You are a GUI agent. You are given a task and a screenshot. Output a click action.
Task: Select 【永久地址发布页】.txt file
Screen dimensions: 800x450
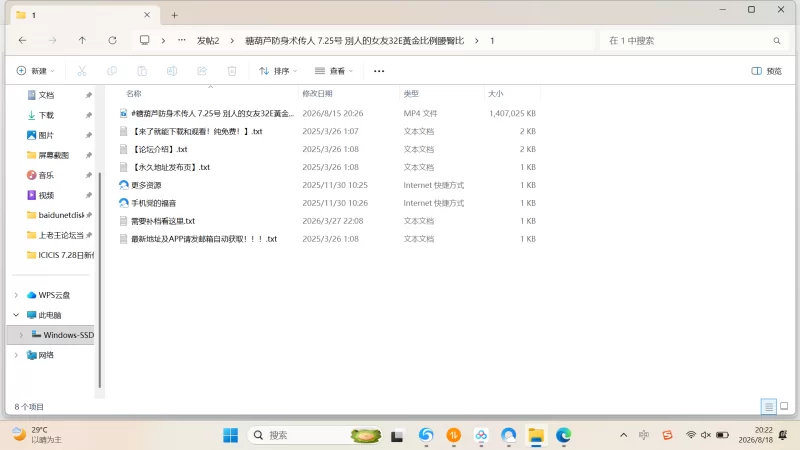coord(328,167)
